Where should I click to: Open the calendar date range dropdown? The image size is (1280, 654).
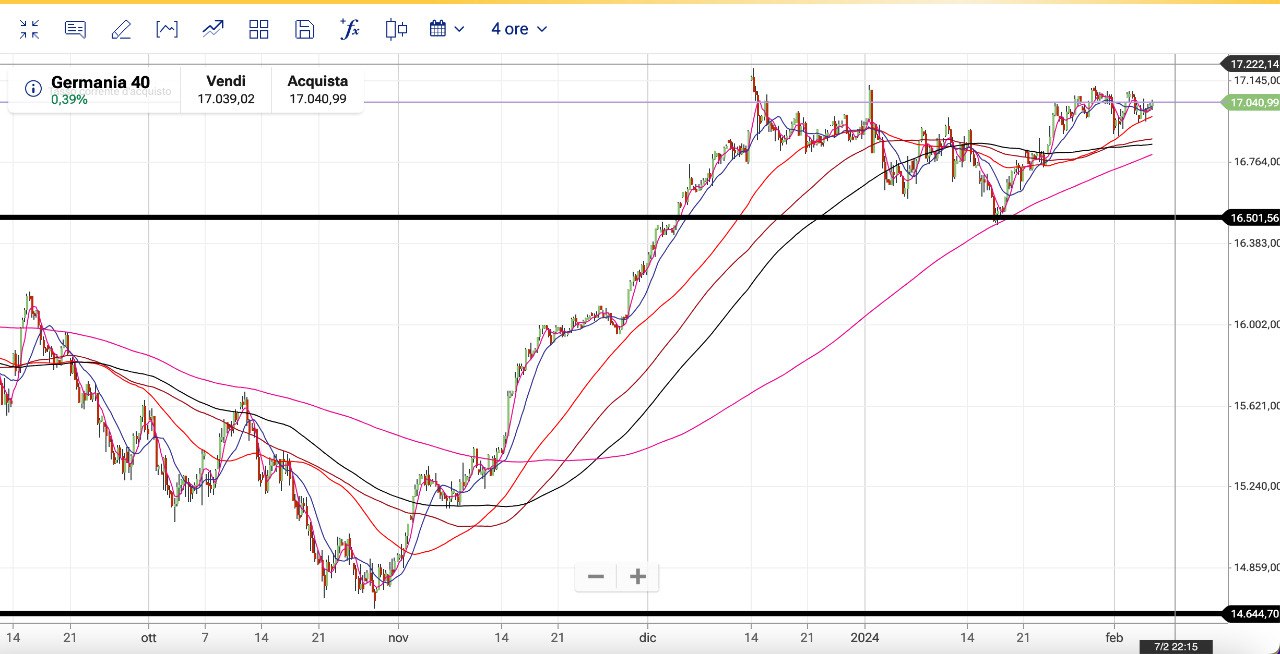pyautogui.click(x=447, y=29)
